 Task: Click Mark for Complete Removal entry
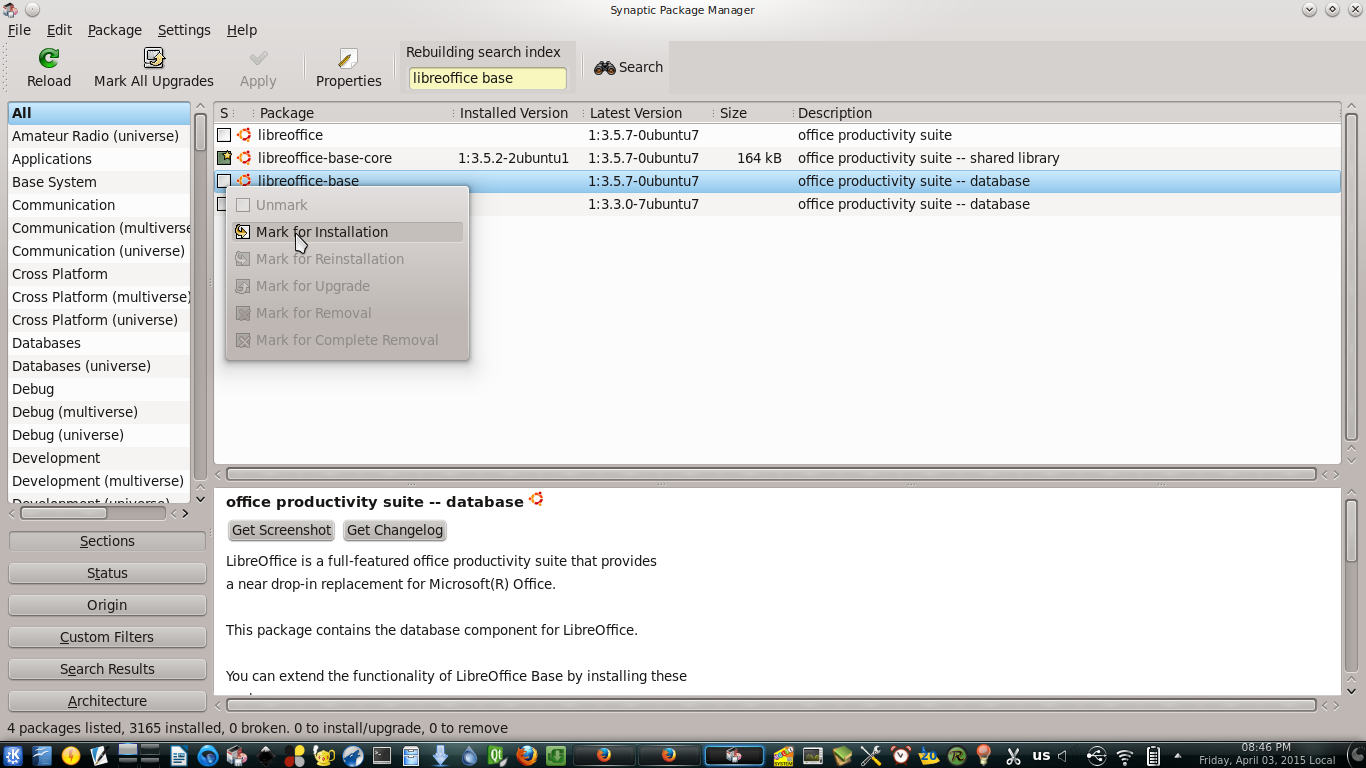[x=347, y=340]
